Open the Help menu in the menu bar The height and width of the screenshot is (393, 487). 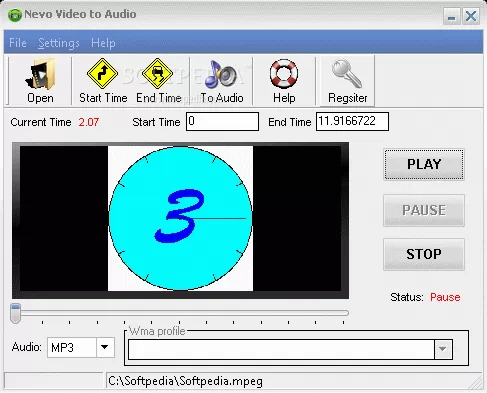pyautogui.click(x=103, y=43)
